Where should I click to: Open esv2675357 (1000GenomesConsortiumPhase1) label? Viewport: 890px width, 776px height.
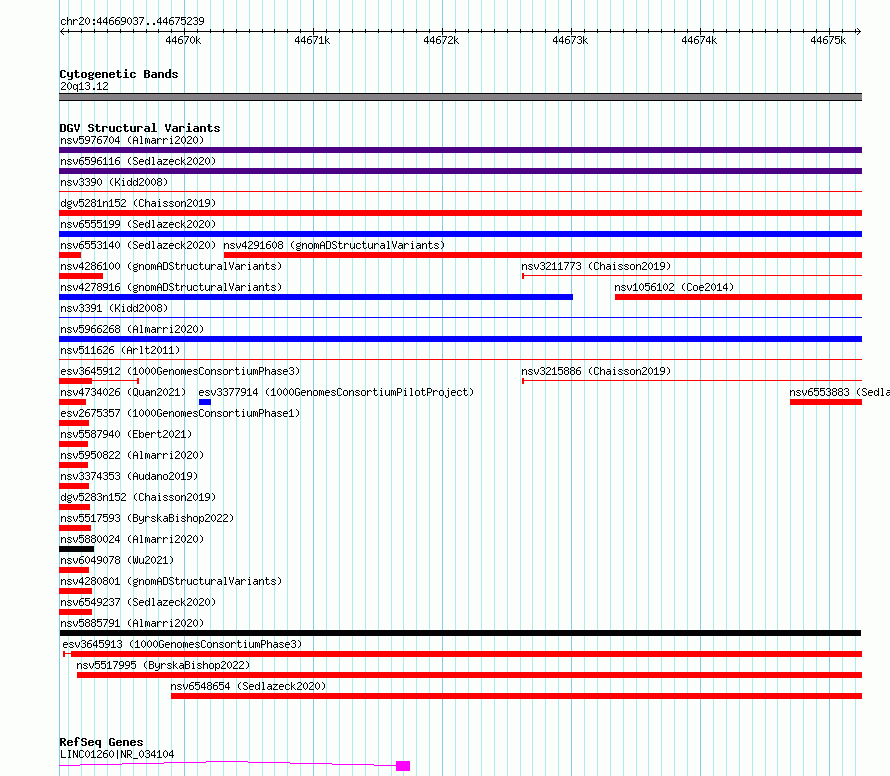coord(180,413)
